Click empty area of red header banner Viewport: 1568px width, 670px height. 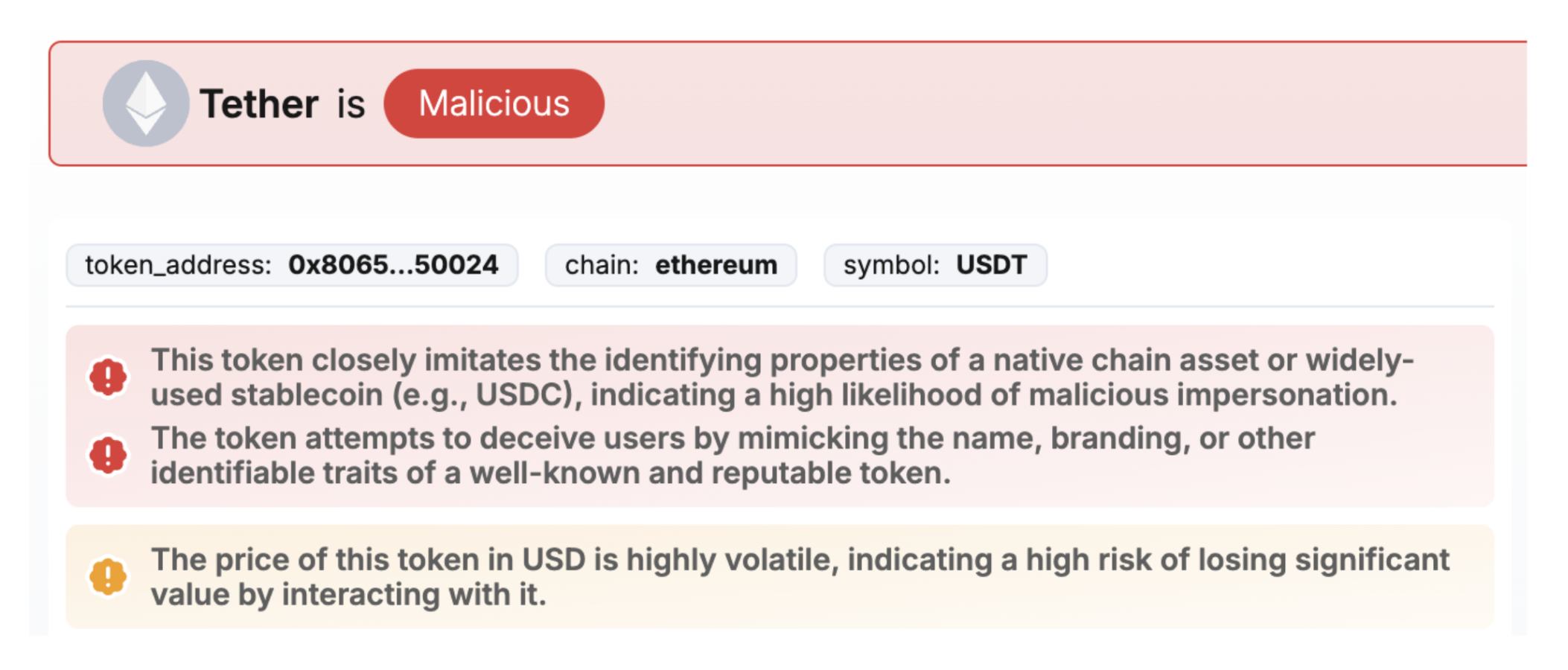1042,103
